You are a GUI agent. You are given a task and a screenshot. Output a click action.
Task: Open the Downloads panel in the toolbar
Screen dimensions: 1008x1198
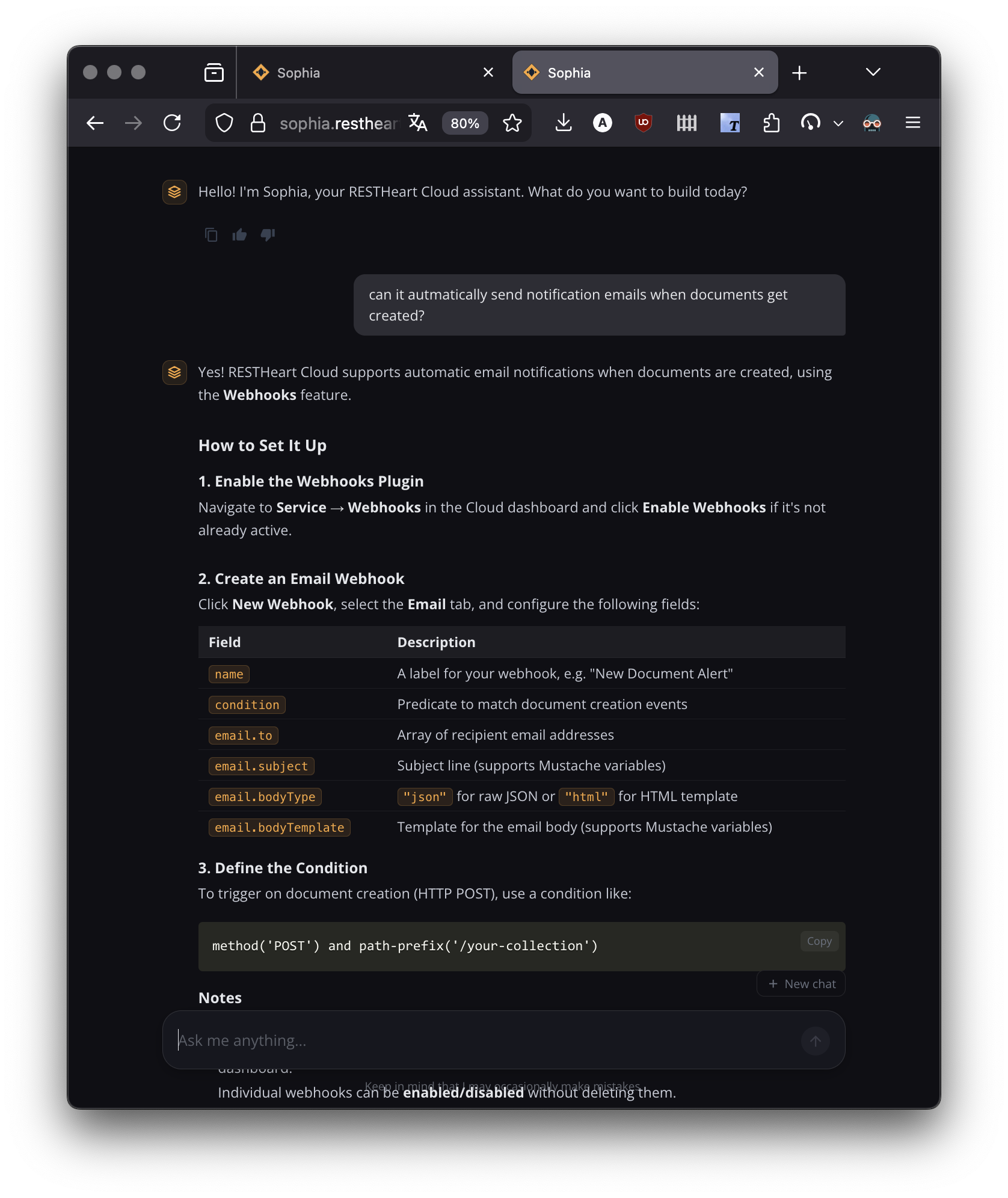click(x=564, y=123)
